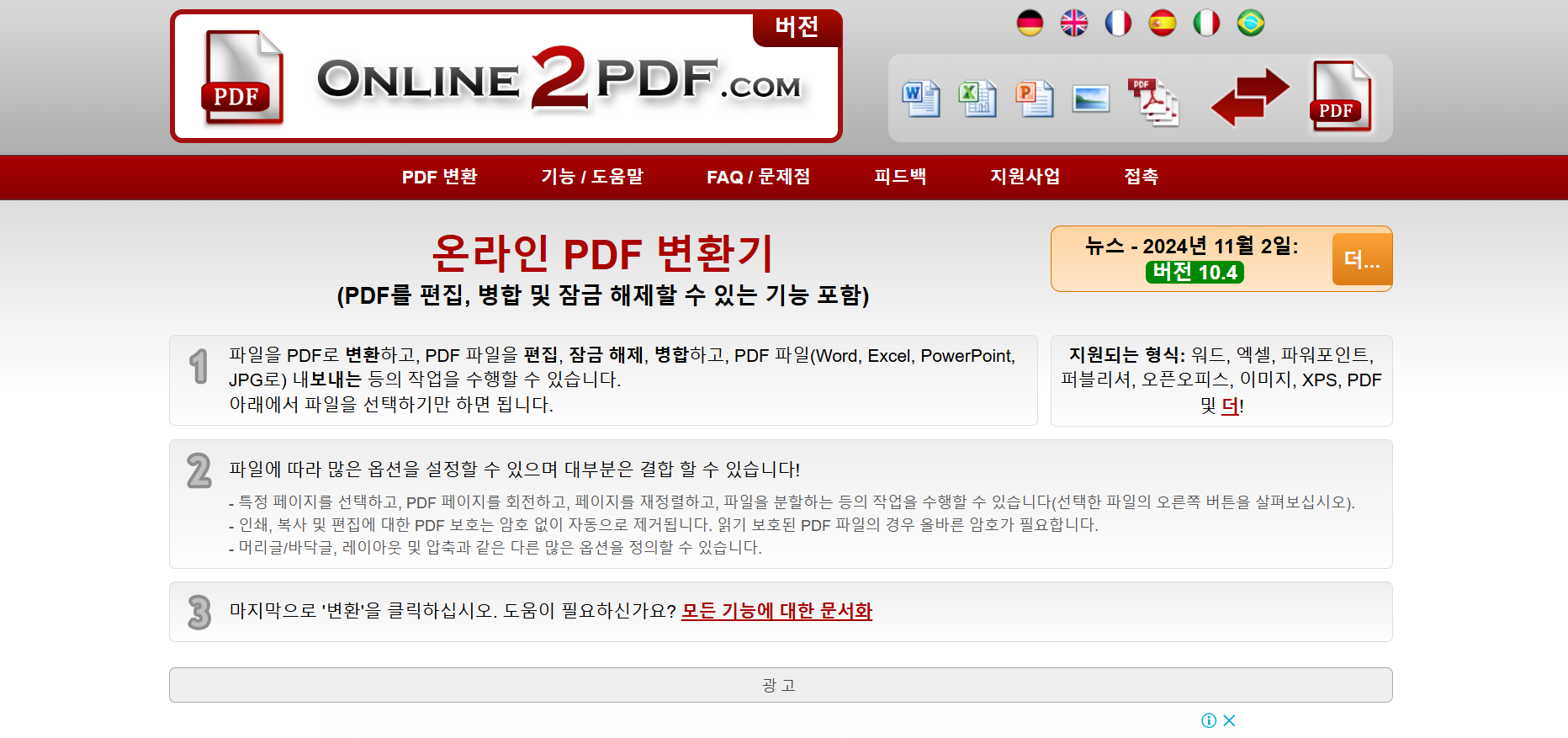Open 모든 기능에 대한 문서화 link
This screenshot has width=1568, height=738.
[x=776, y=611]
